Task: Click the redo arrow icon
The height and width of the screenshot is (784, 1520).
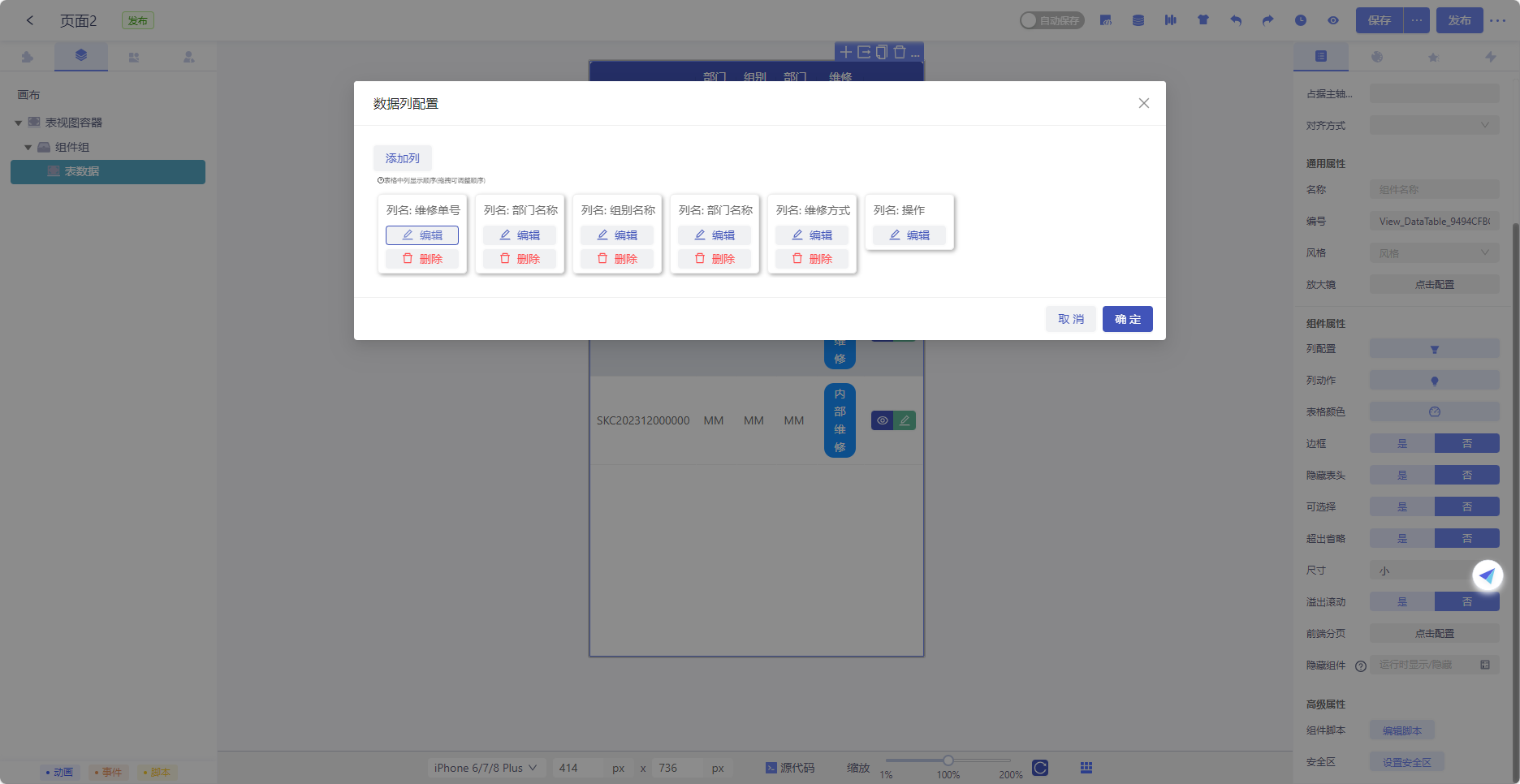Action: point(1268,20)
